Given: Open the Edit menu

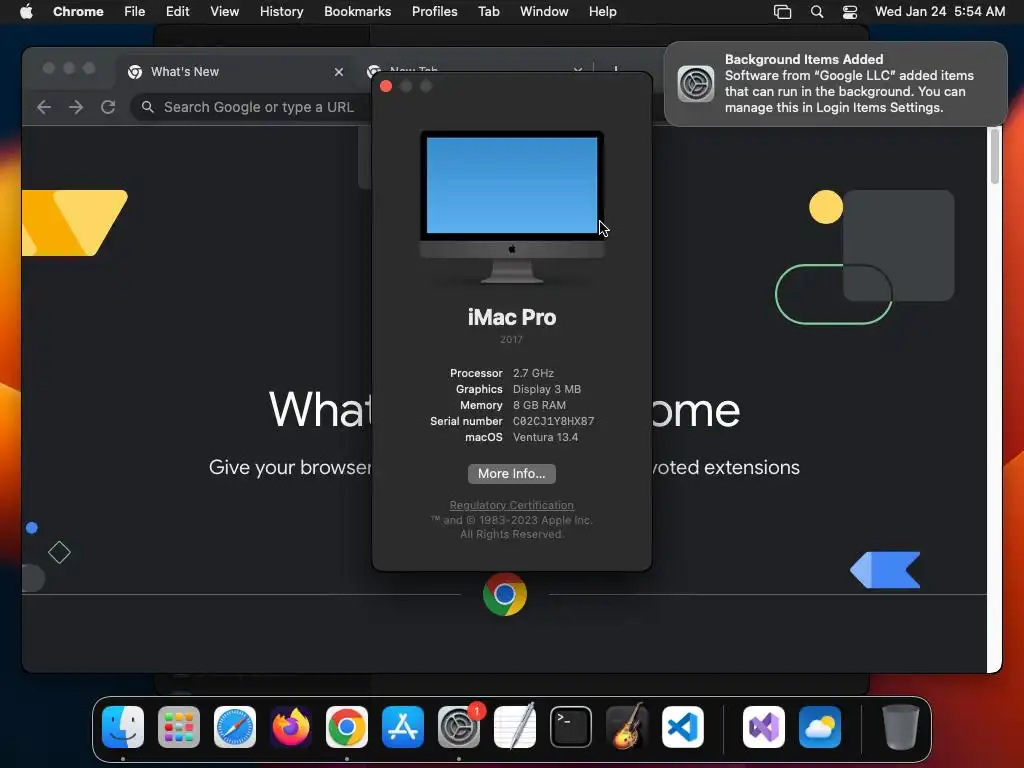Looking at the screenshot, I should (177, 12).
